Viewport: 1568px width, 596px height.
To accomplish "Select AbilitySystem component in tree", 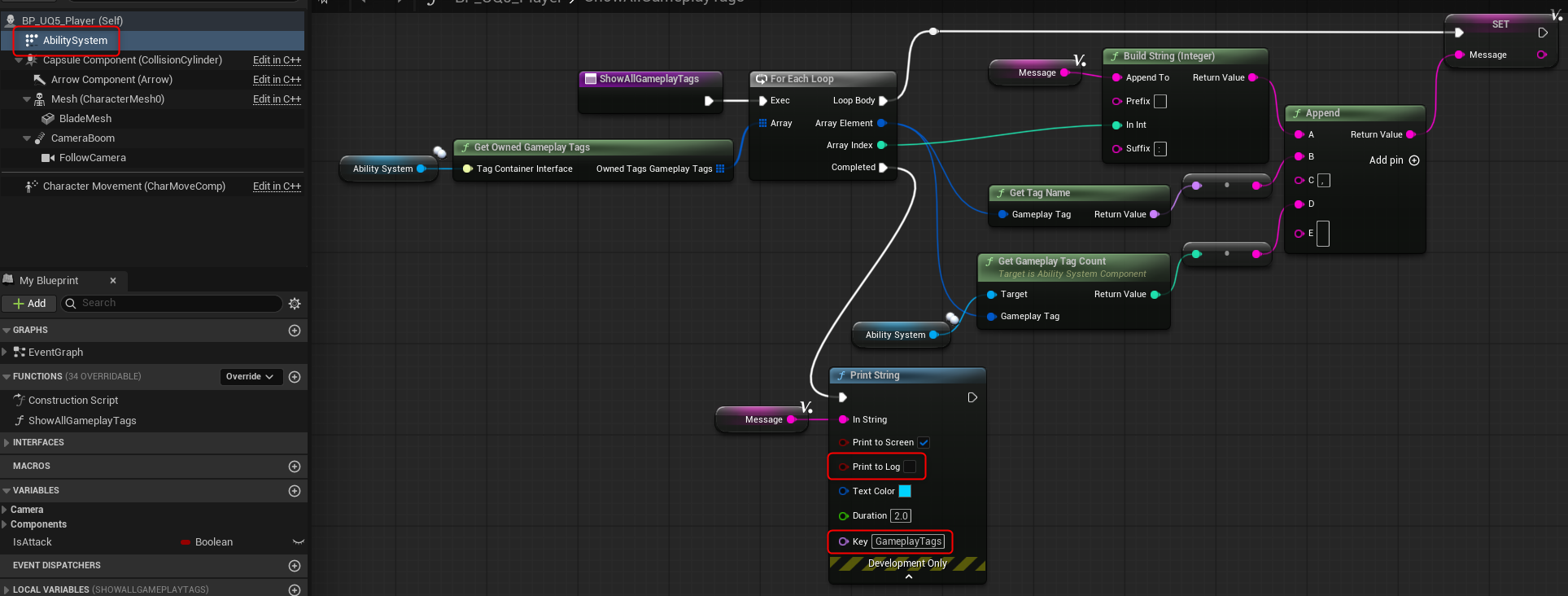I will click(x=75, y=41).
